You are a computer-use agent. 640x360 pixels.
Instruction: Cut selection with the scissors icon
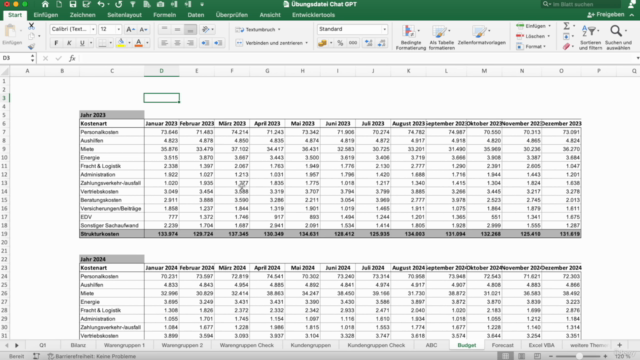click(31, 26)
